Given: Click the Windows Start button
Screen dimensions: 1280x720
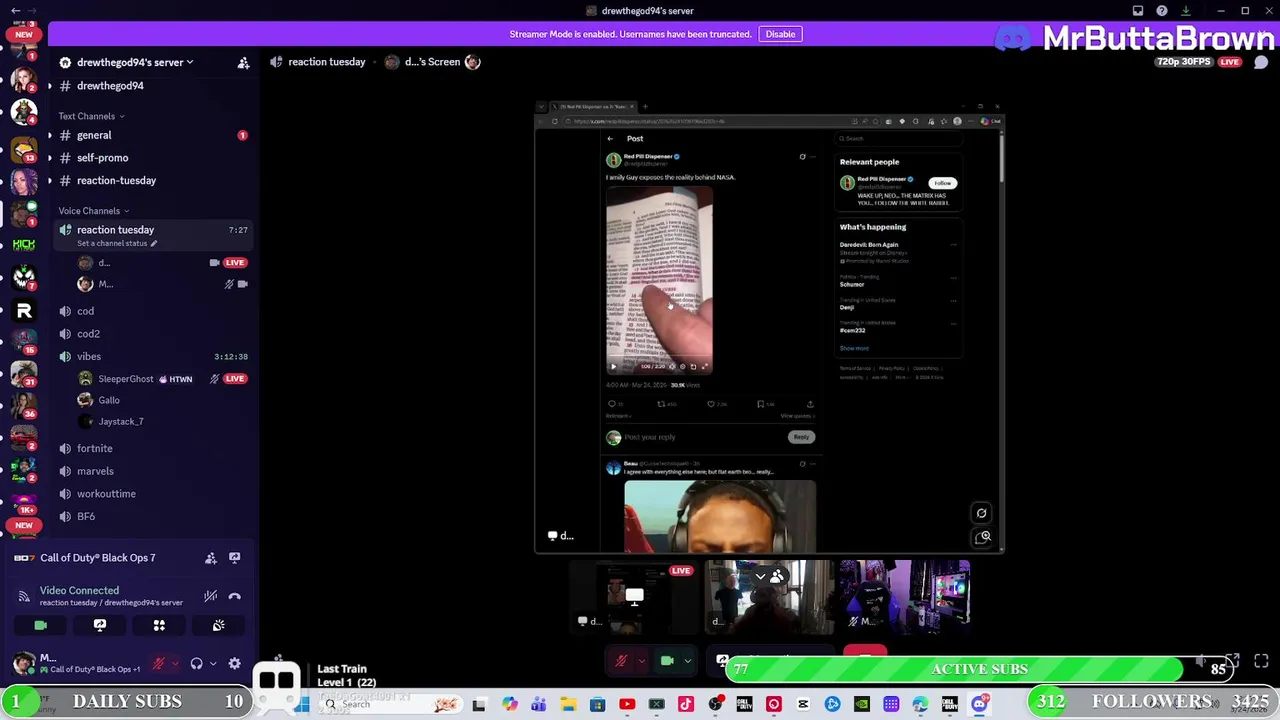Looking at the screenshot, I should 301,705.
